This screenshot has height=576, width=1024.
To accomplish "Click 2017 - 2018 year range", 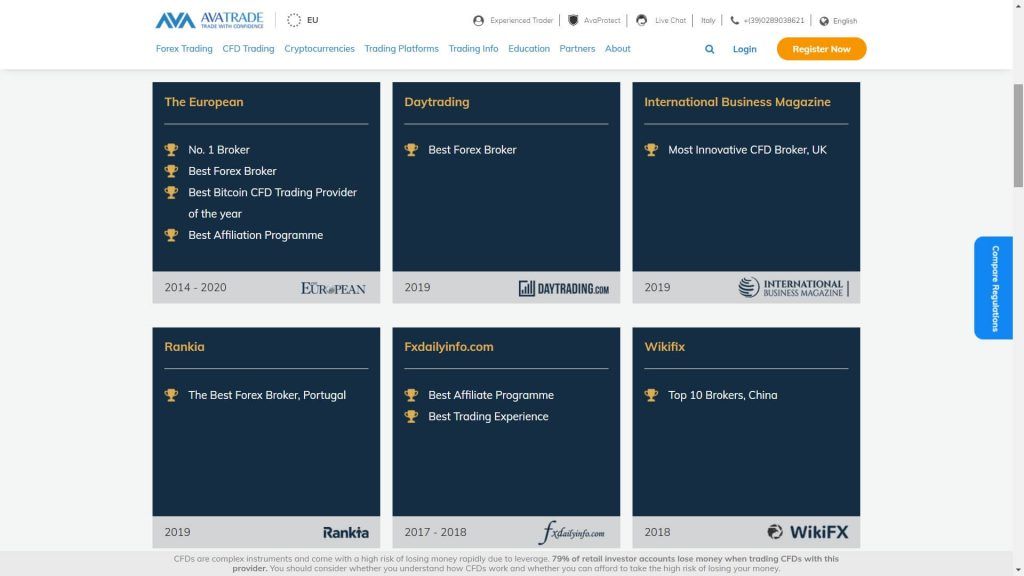I will (436, 532).
